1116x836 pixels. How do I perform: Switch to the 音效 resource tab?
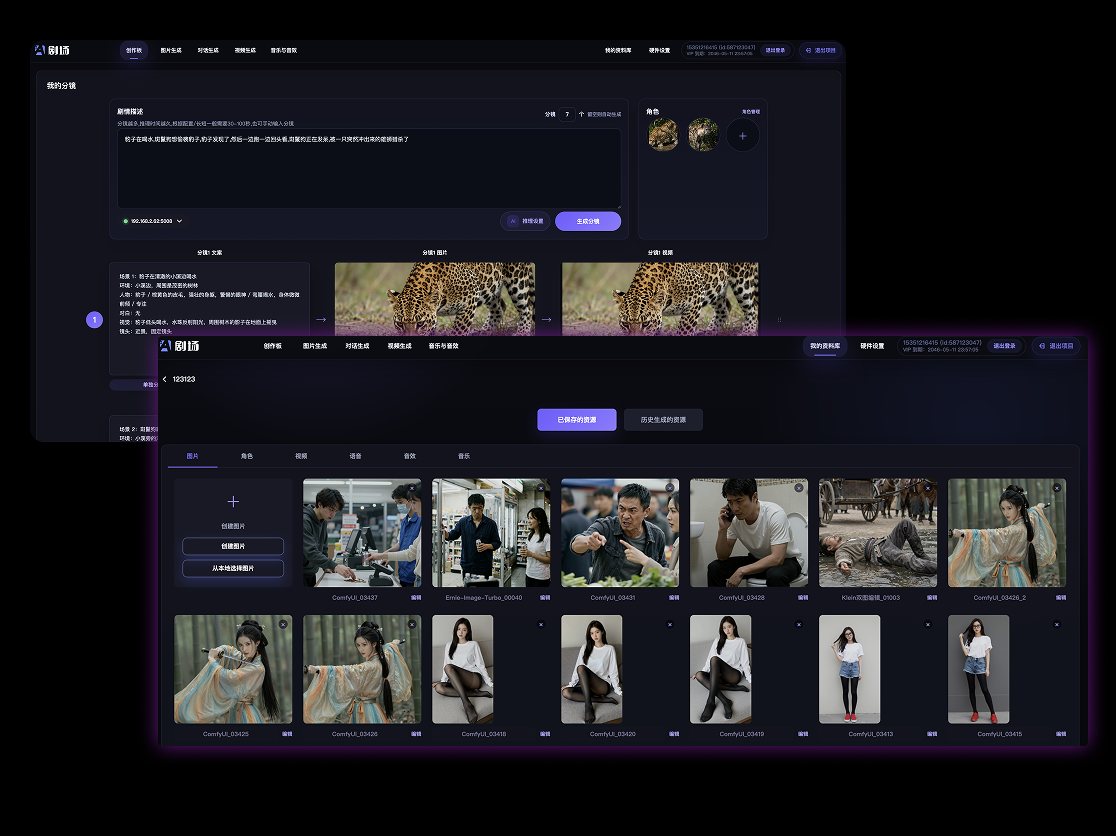tap(410, 456)
